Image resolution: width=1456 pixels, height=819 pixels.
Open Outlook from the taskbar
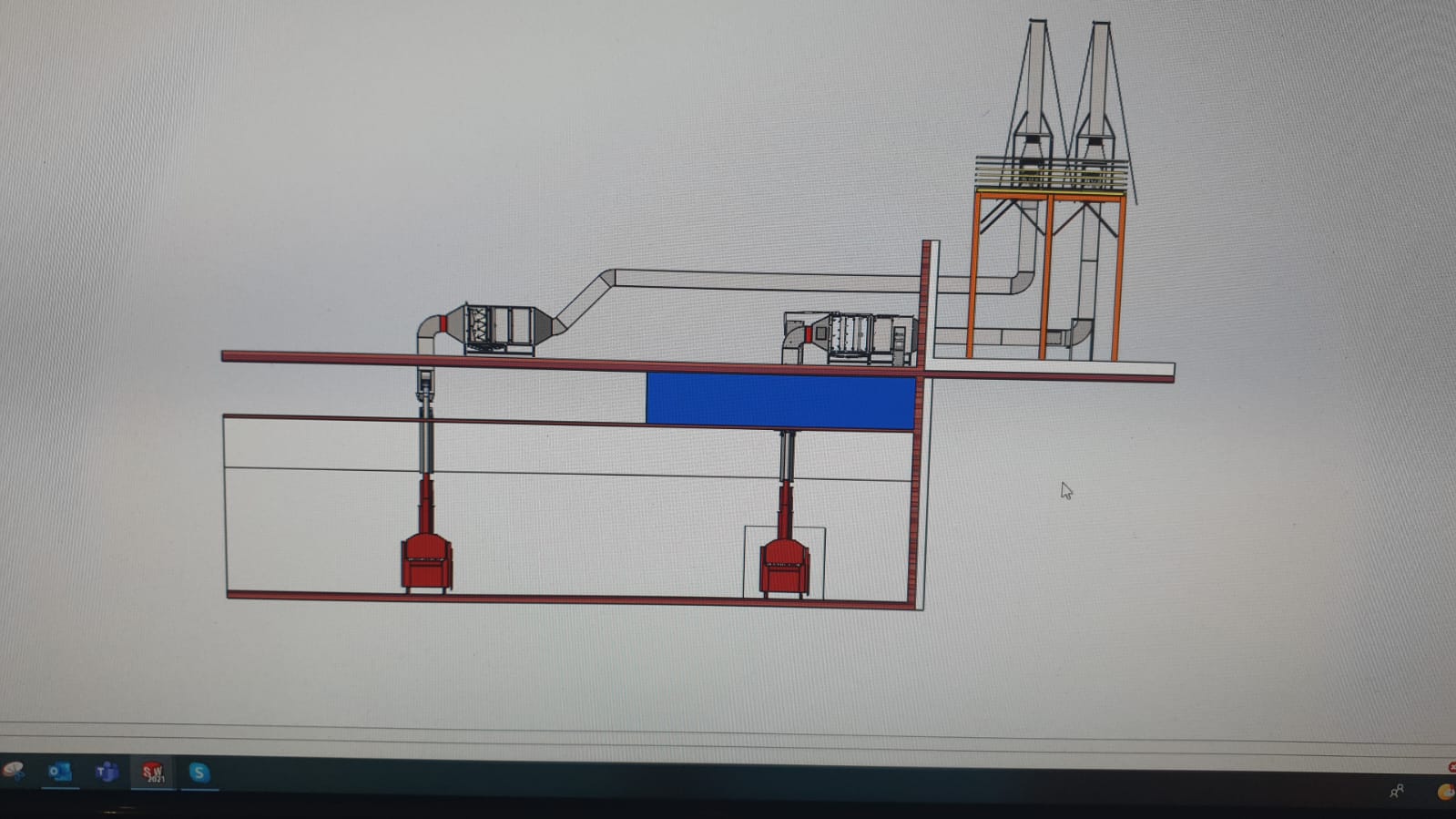(59, 773)
